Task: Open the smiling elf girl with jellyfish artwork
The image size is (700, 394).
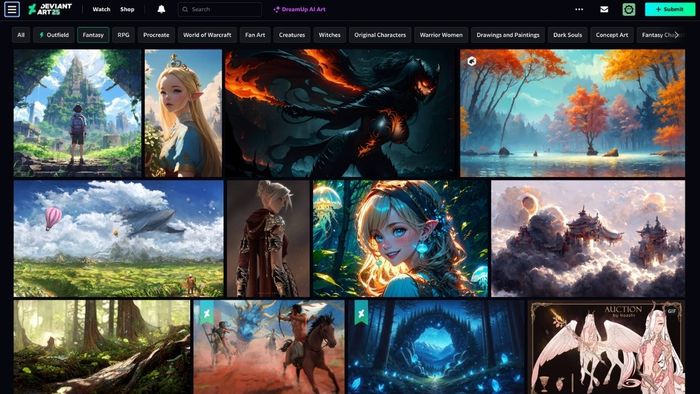Action: pos(400,238)
